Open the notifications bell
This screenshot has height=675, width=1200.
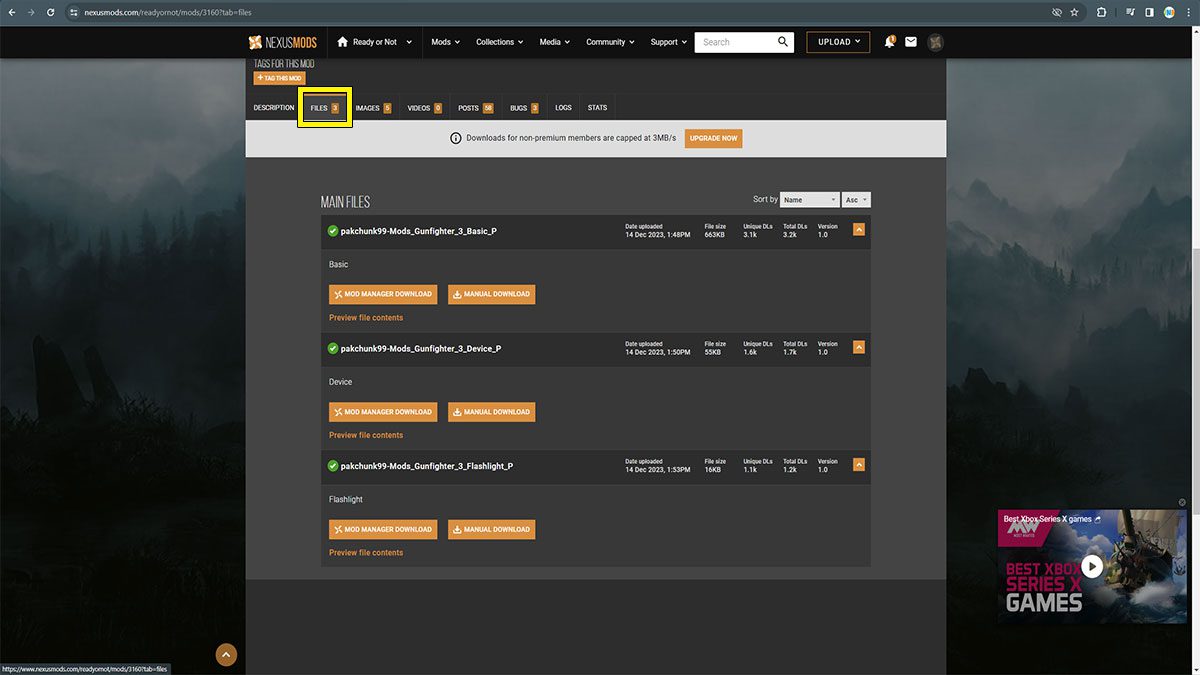click(889, 42)
